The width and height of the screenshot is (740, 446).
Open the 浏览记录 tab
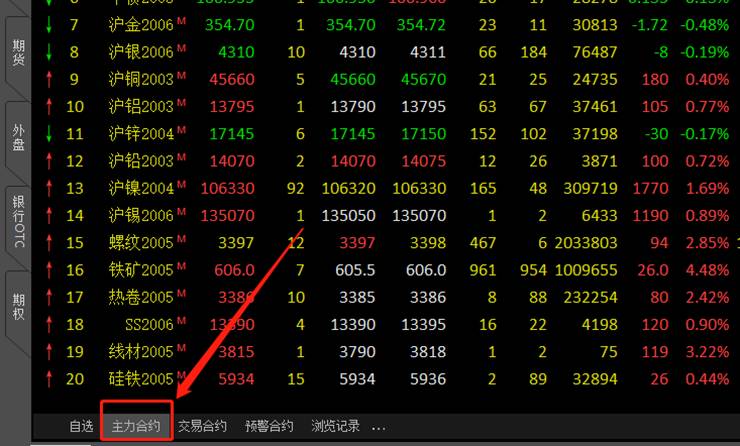click(335, 426)
